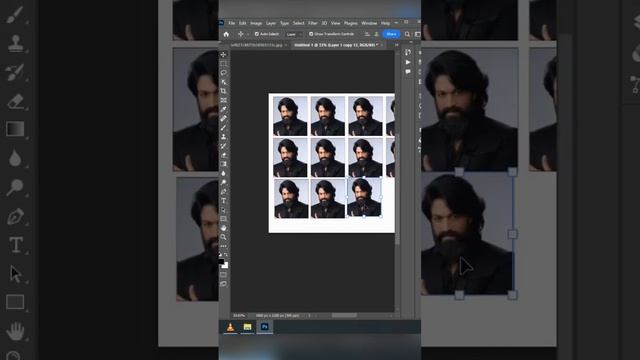Screen dimensions: 640x360
Task: Open the Edit Toolbar three-dots button
Action: click(x=223, y=246)
